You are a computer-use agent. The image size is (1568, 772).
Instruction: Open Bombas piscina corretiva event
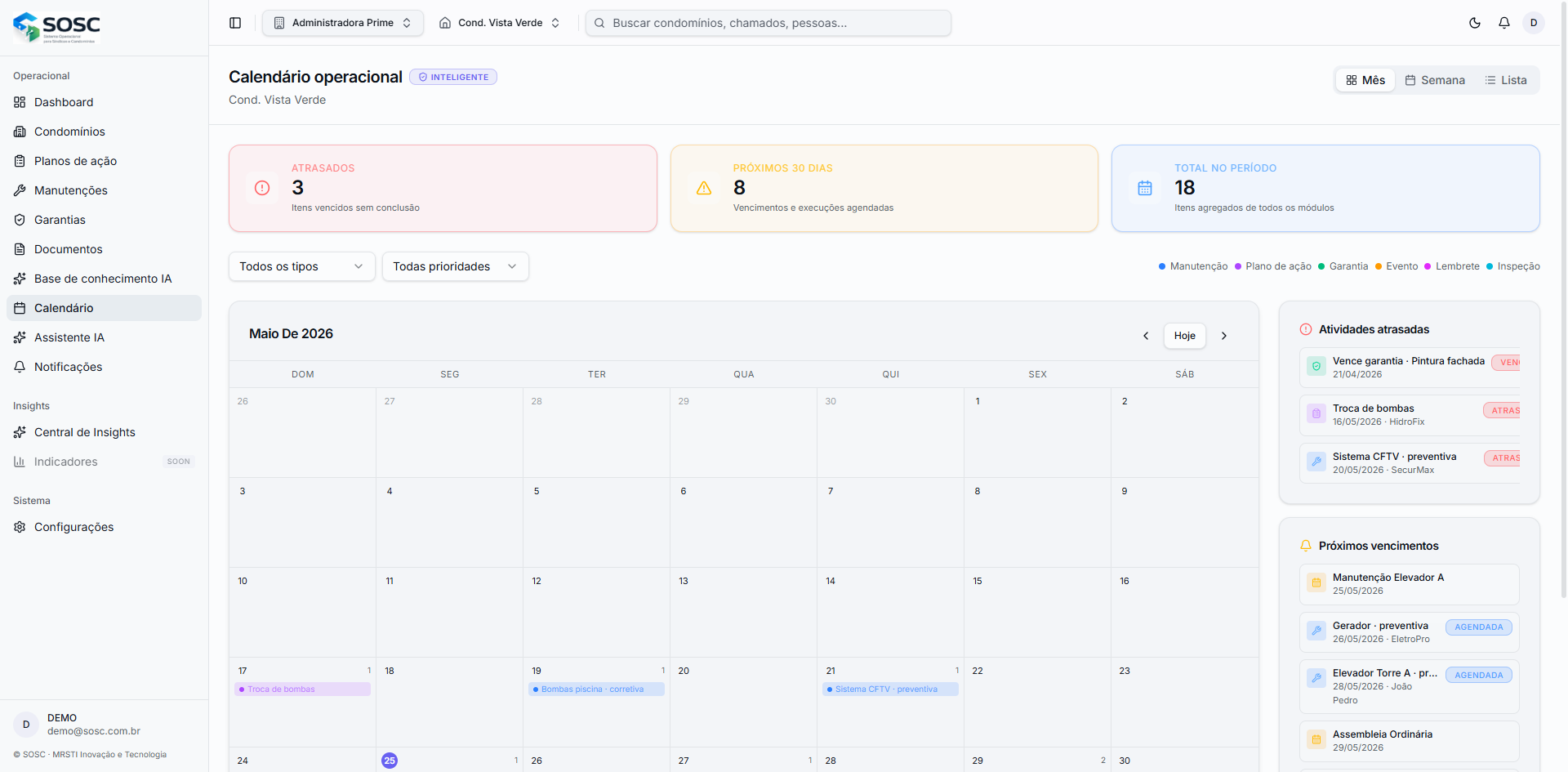point(597,689)
